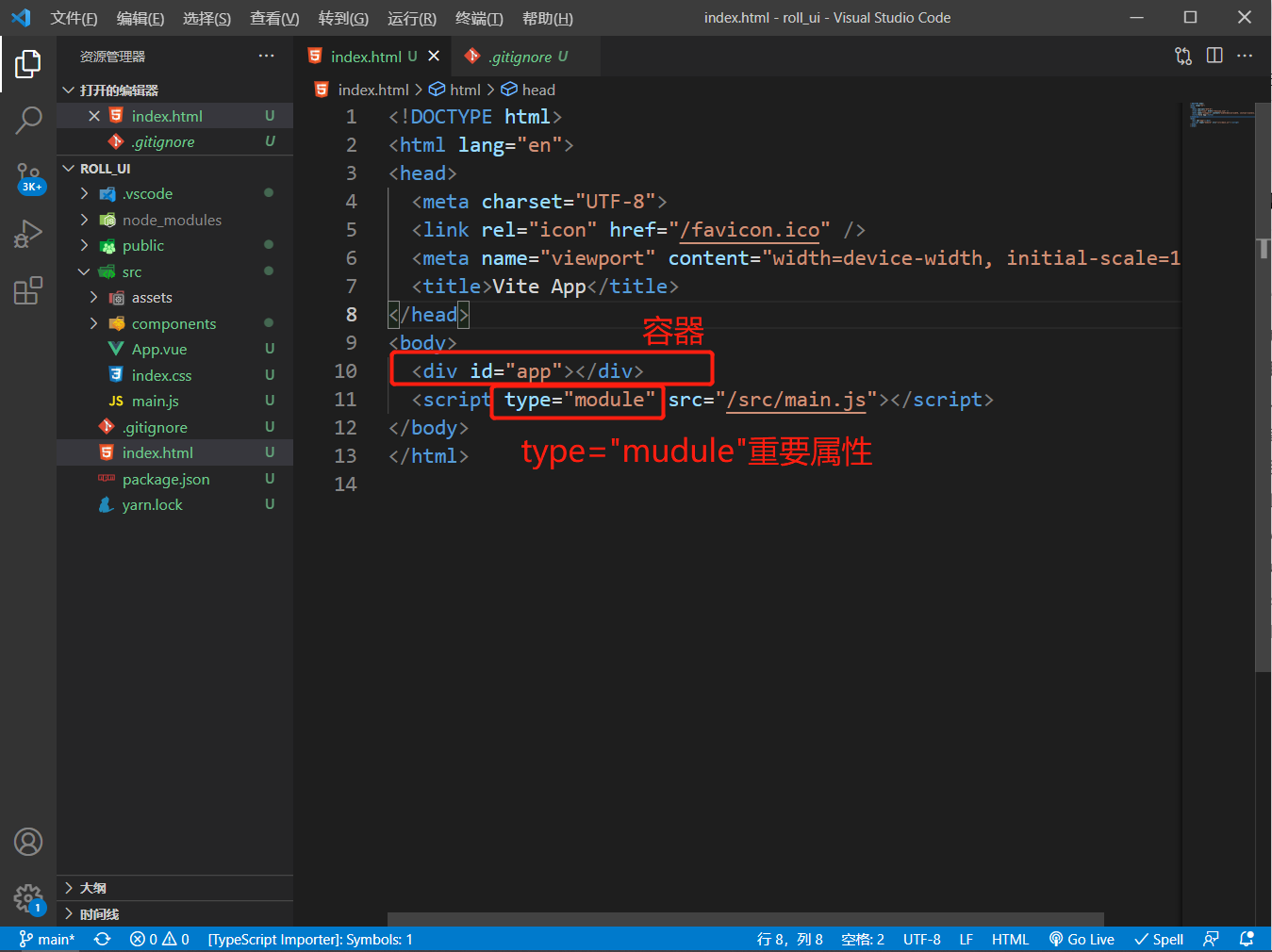Open the 查看(V) menu
Viewport: 1272px width, 952px height.
pyautogui.click(x=274, y=18)
